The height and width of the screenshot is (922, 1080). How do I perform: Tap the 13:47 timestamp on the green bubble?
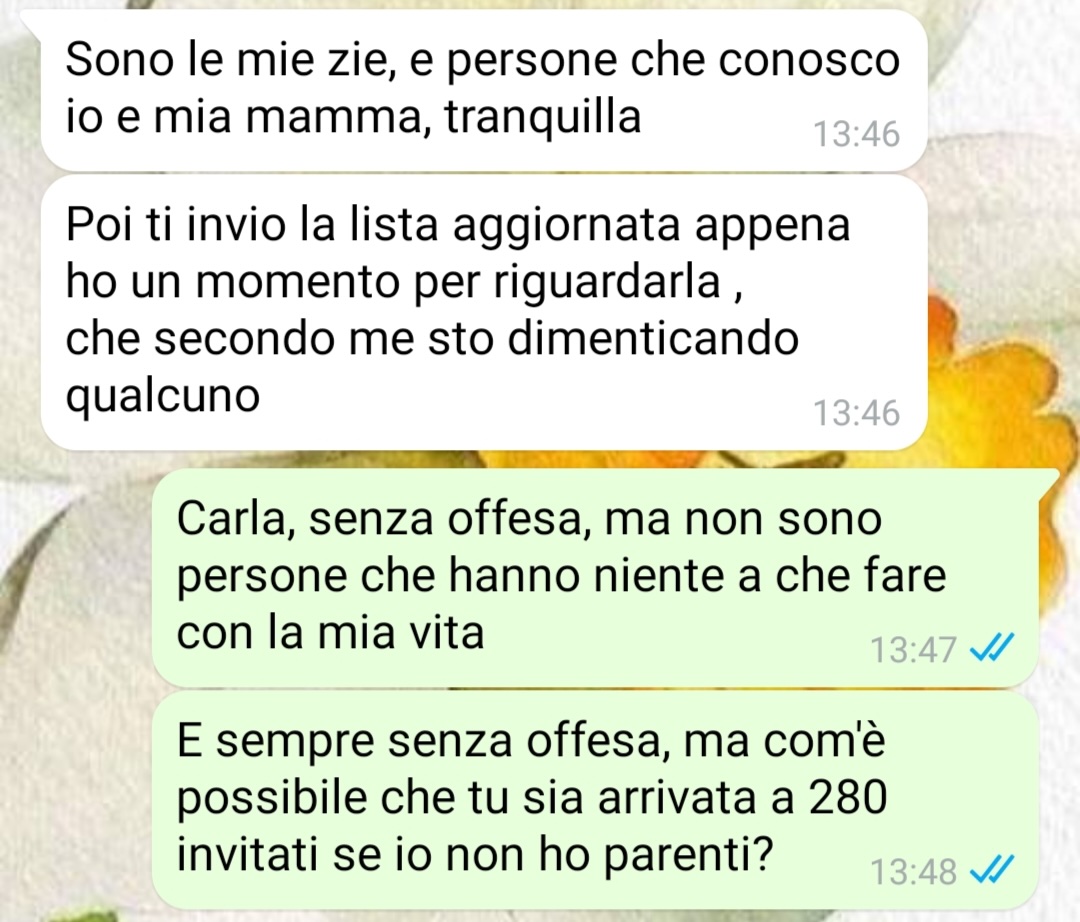coord(913,649)
